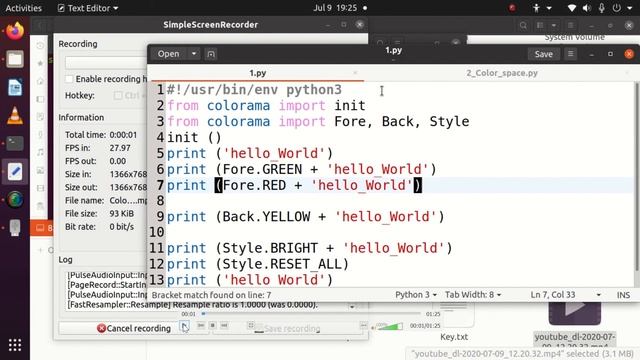Click the search icon in Files window

(x=523, y=25)
